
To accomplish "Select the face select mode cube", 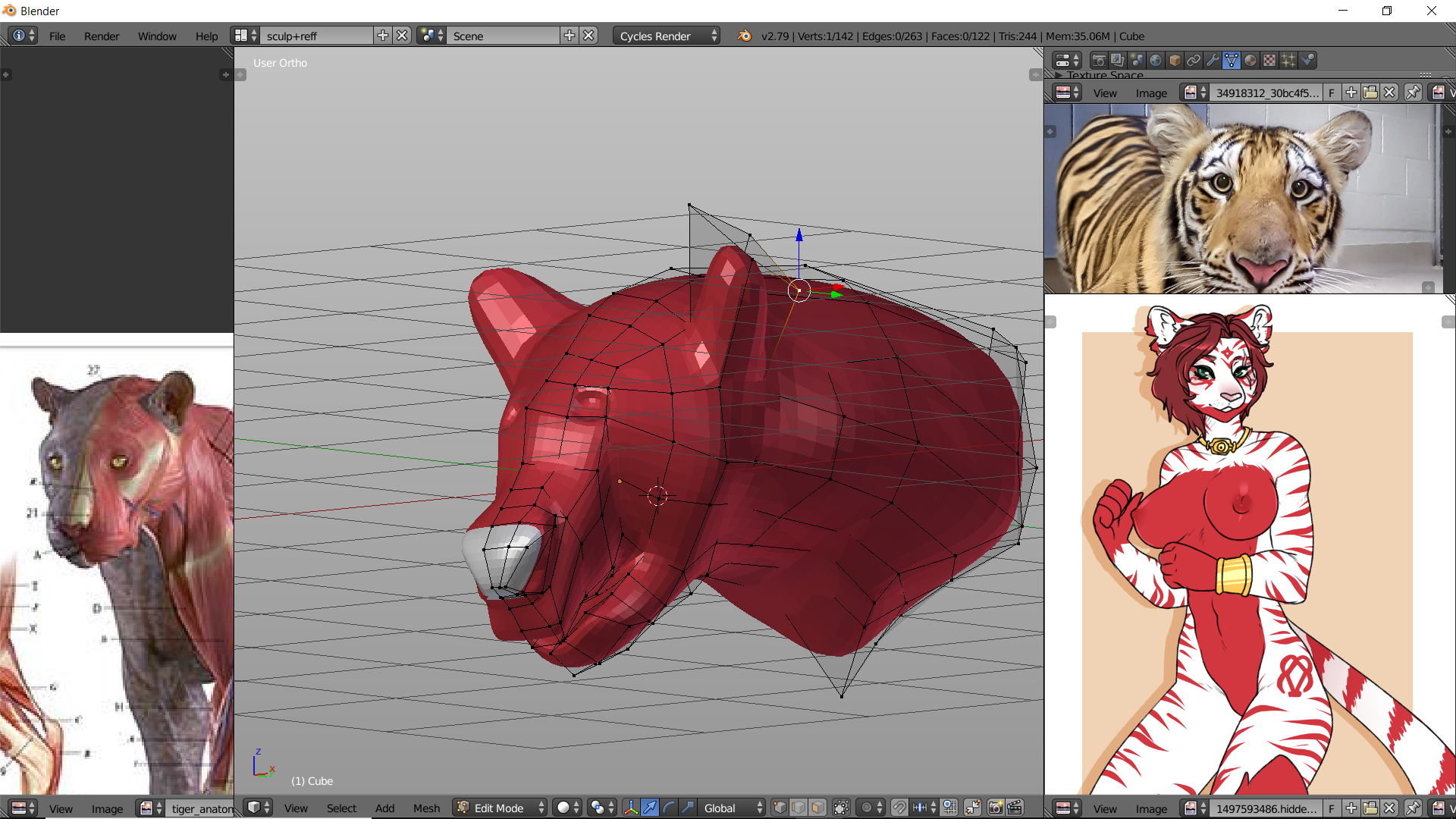I will [x=817, y=808].
